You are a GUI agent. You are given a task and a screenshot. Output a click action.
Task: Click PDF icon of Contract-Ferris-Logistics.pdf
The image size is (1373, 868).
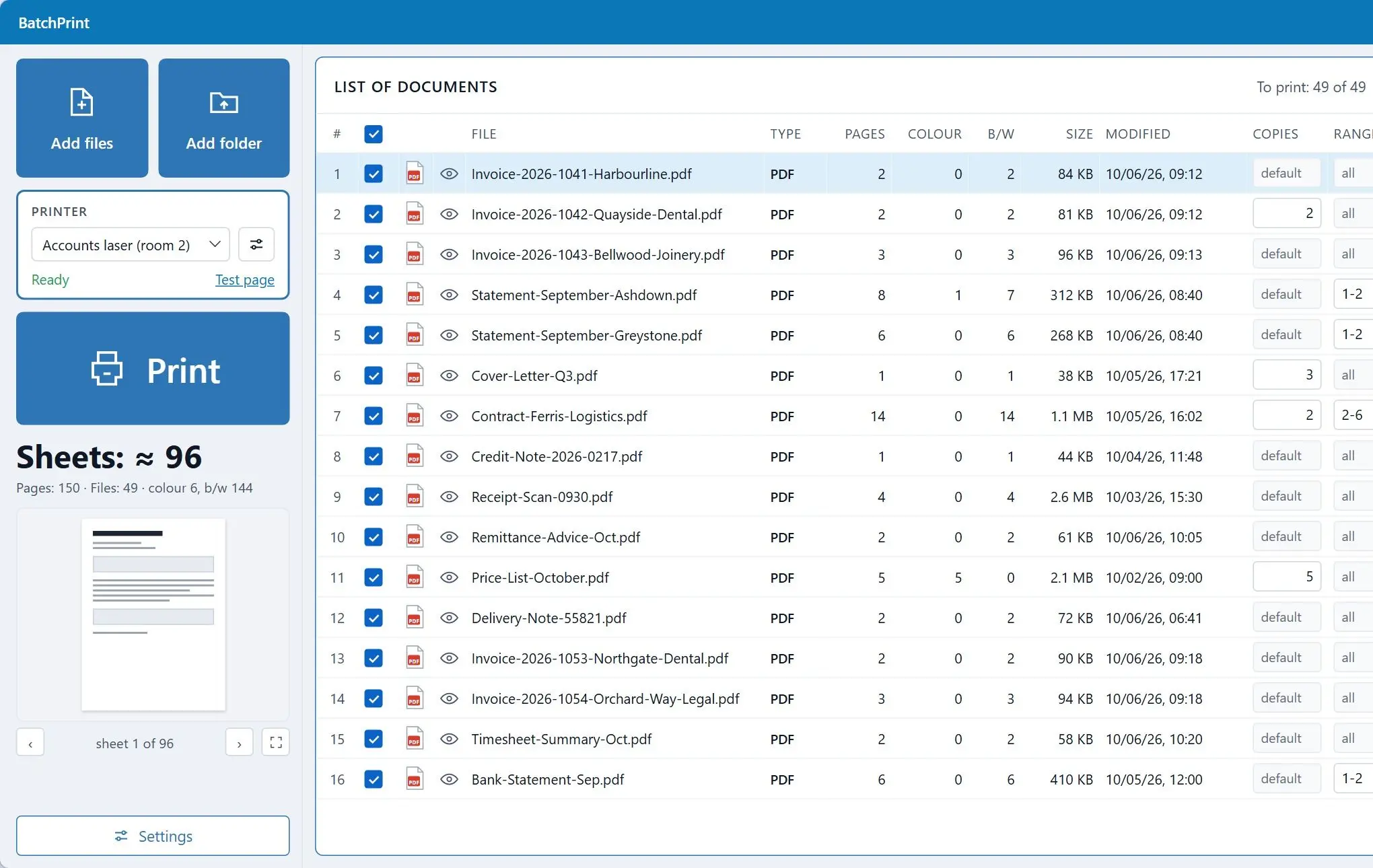[x=415, y=416]
